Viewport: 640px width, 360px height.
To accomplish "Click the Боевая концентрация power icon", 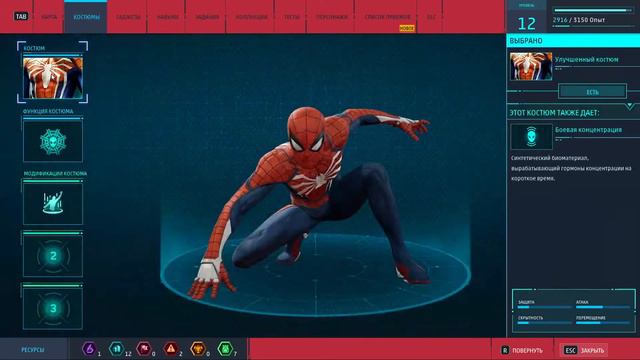I will (531, 137).
